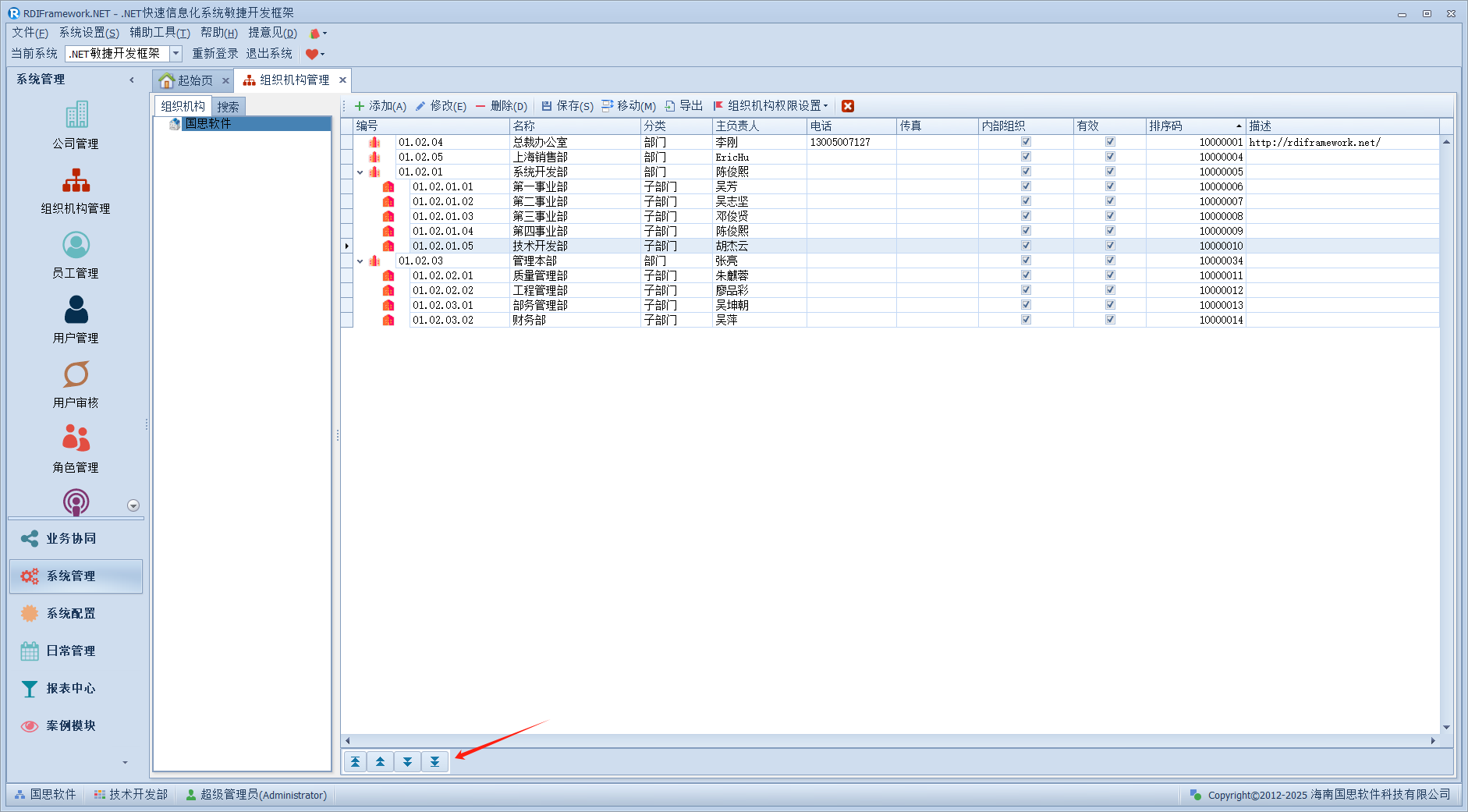Open the 公司管理 building icon

(x=76, y=115)
